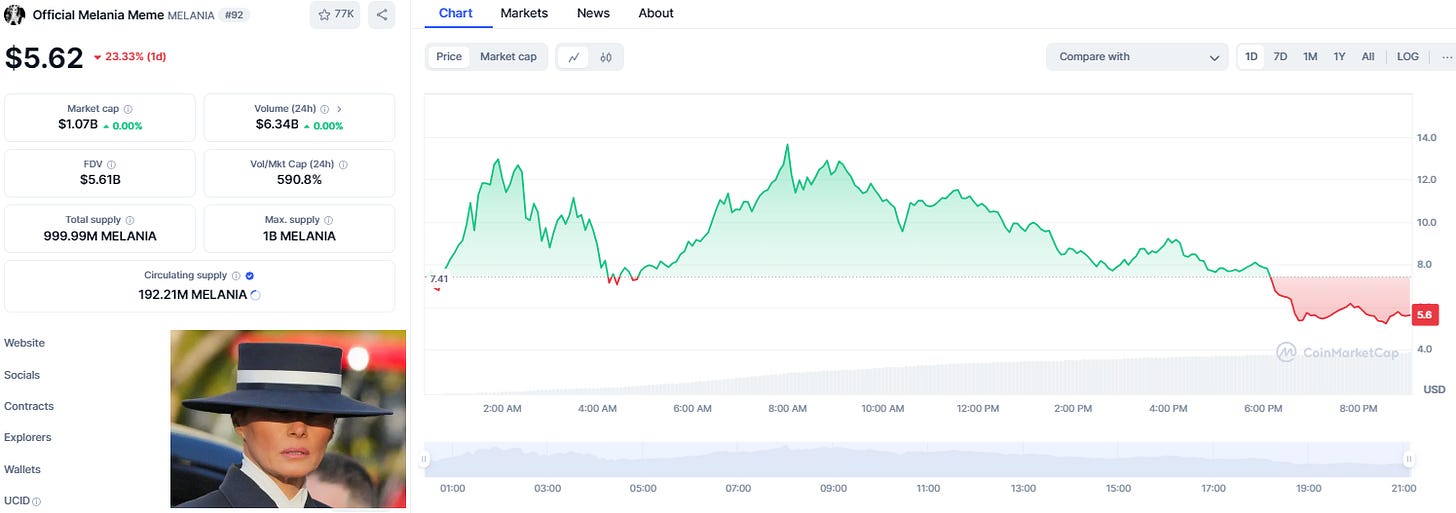
Task: Select the 7D time range
Action: click(x=1280, y=57)
